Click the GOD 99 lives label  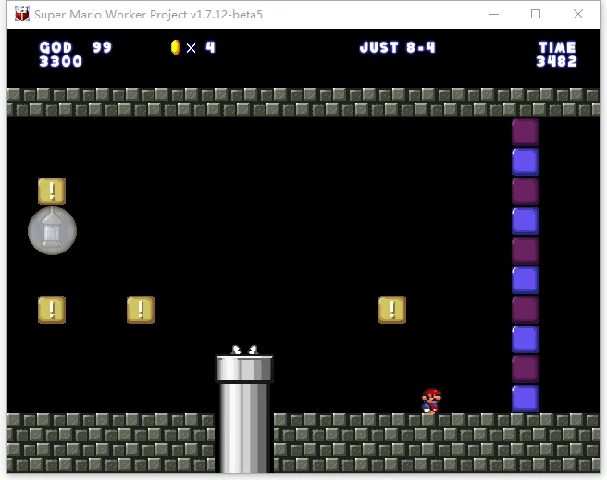[x=75, y=48]
